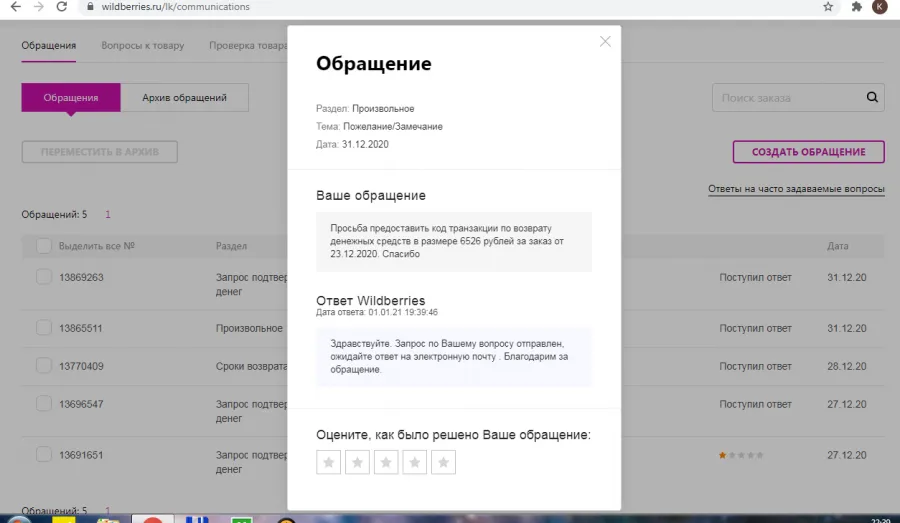Rate the response five stars
This screenshot has width=900, height=523.
[443, 462]
